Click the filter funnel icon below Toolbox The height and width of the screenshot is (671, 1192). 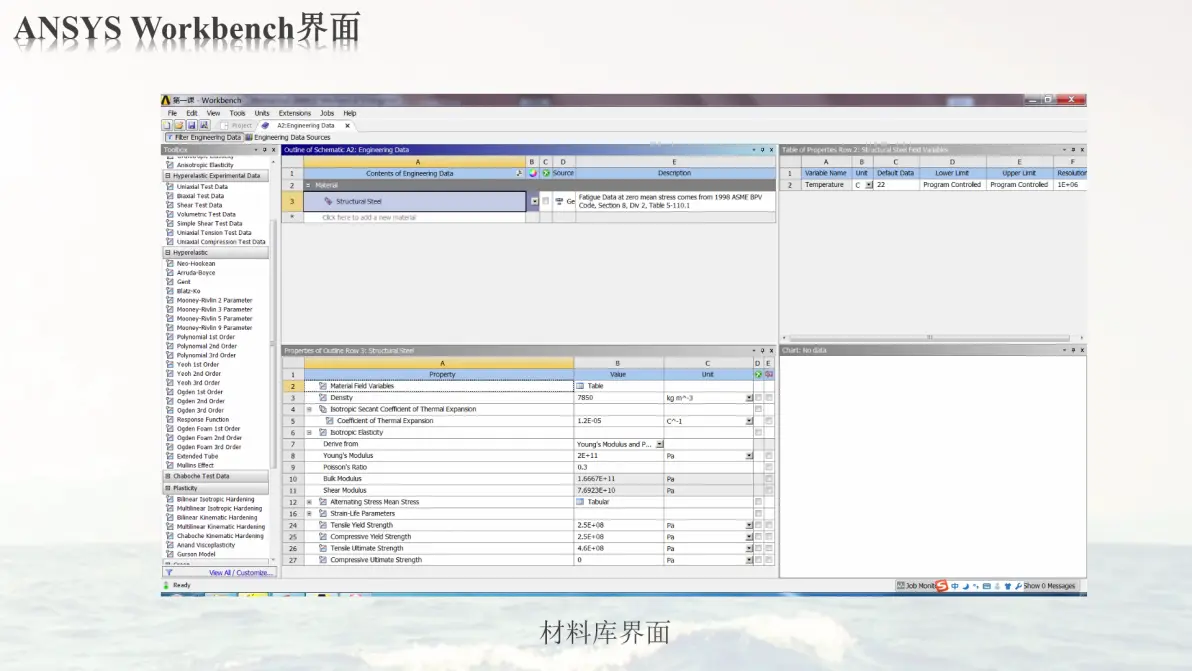[169, 573]
